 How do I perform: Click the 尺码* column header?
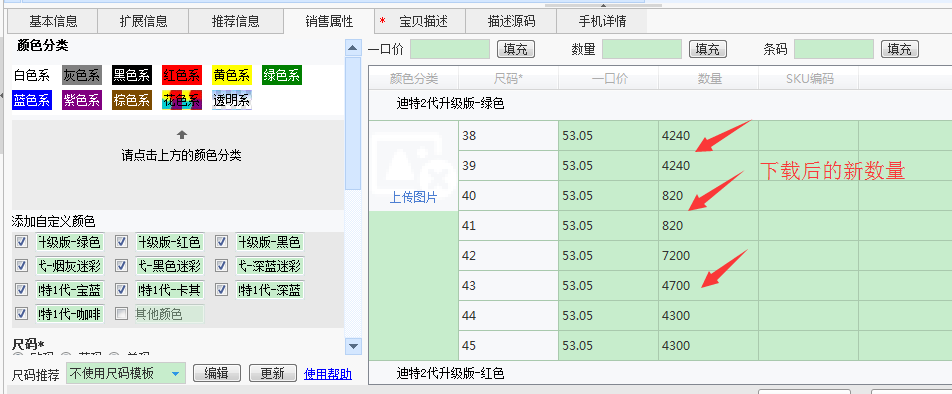tap(509, 78)
